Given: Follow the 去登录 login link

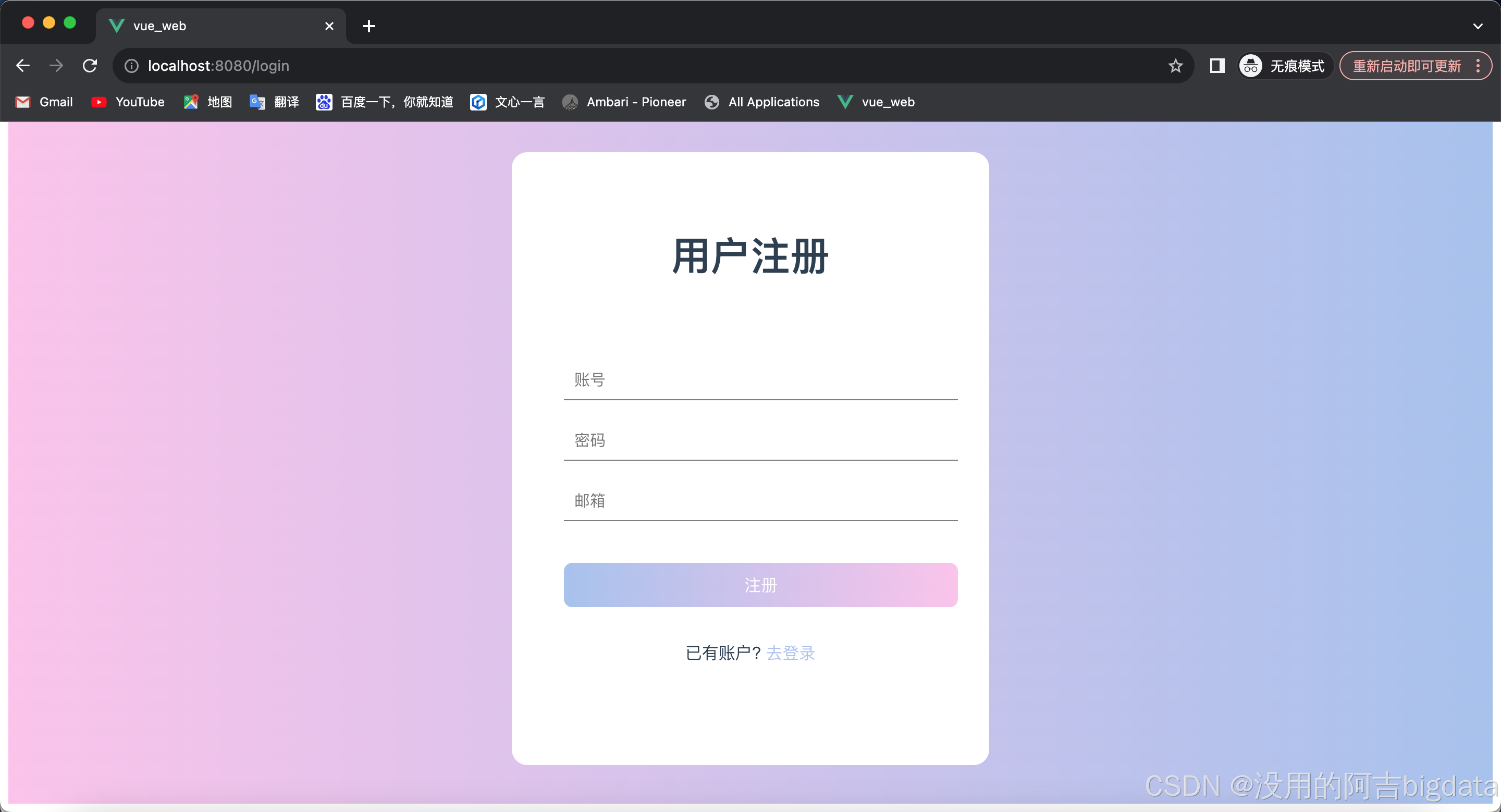Looking at the screenshot, I should click(x=790, y=653).
